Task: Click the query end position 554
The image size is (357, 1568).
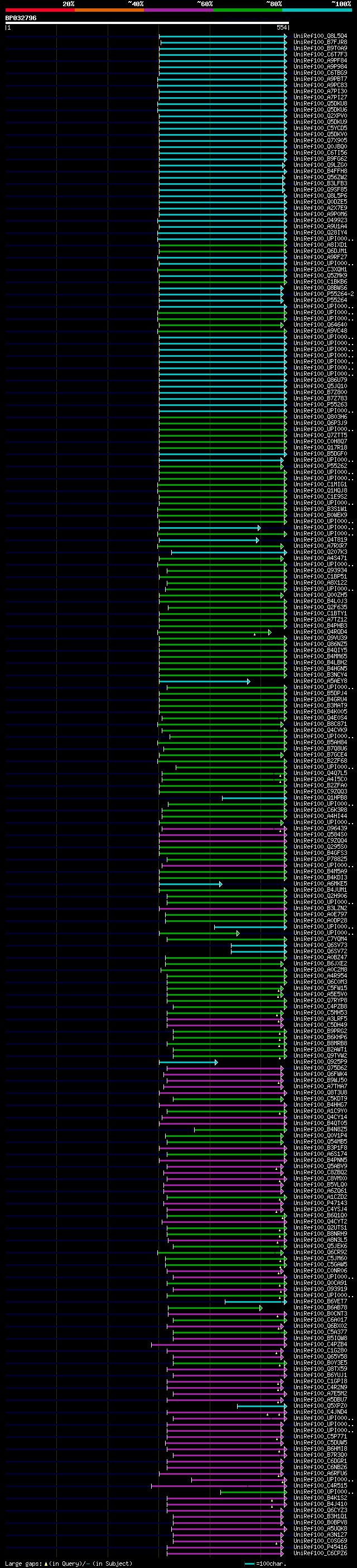Action: coord(282,28)
